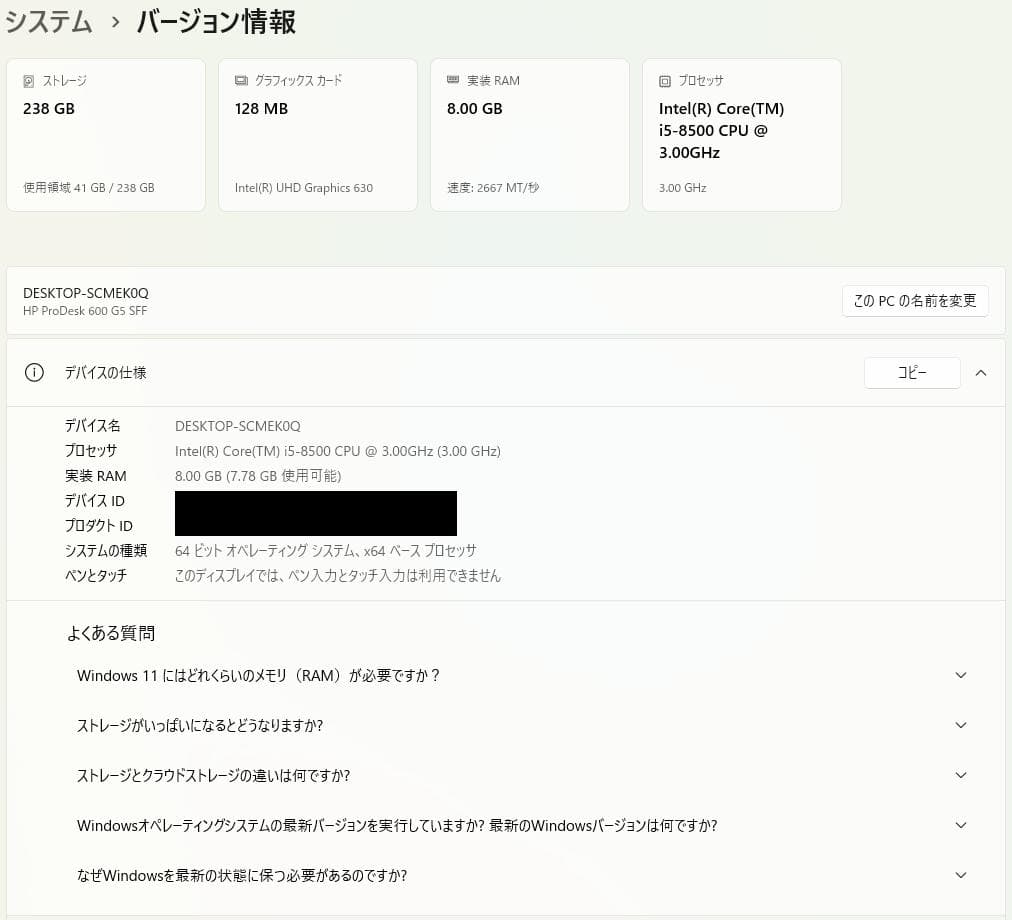Collapse the デバイスの仕様 section chevron
Viewport: 1012px width, 920px height.
[x=981, y=372]
